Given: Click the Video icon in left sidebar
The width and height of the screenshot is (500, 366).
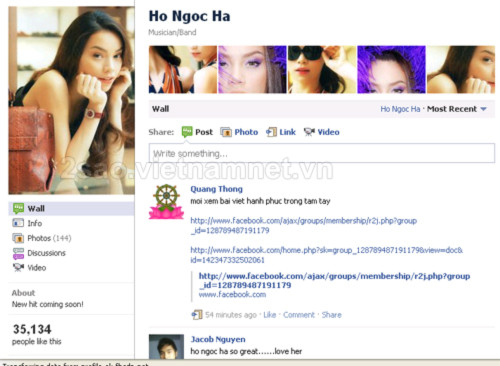Looking at the screenshot, I should (x=18, y=268).
